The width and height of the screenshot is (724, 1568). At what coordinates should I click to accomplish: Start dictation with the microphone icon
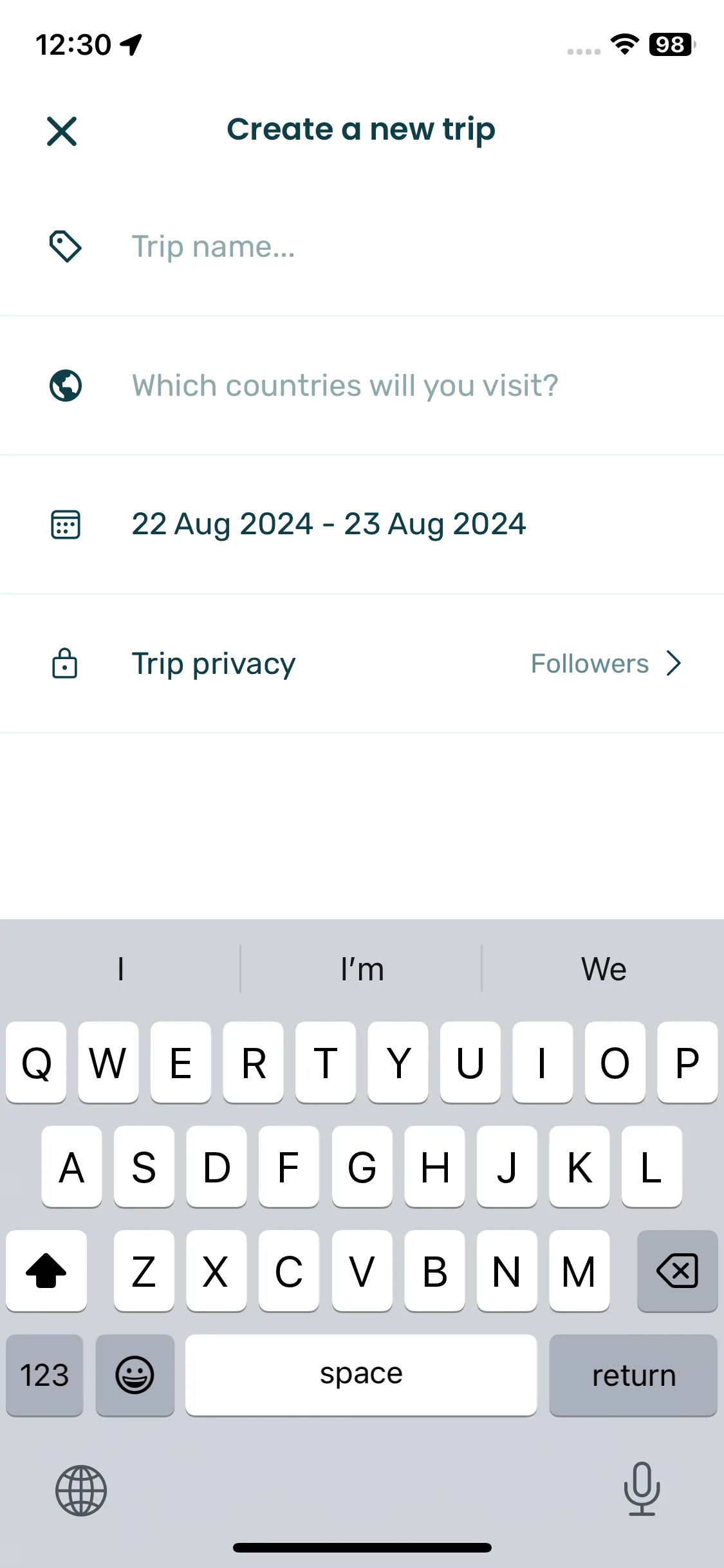(642, 1488)
